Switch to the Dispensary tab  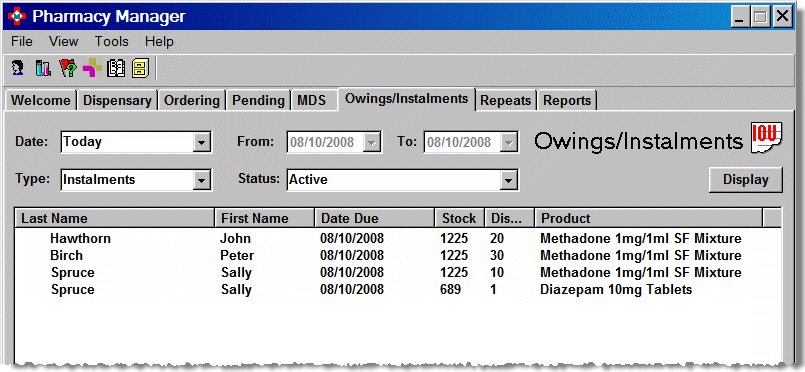117,100
